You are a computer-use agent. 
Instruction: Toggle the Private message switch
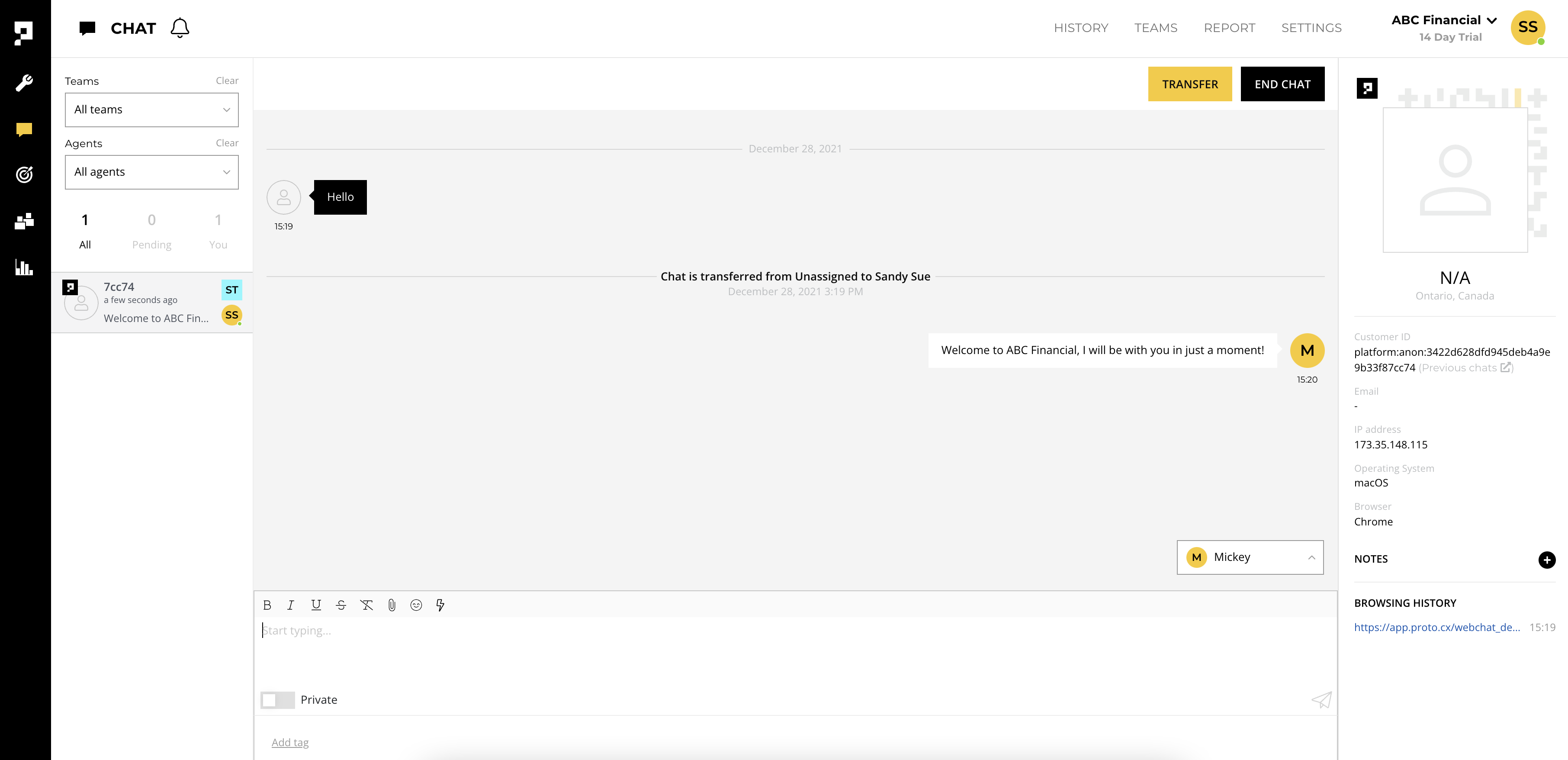pyautogui.click(x=278, y=700)
